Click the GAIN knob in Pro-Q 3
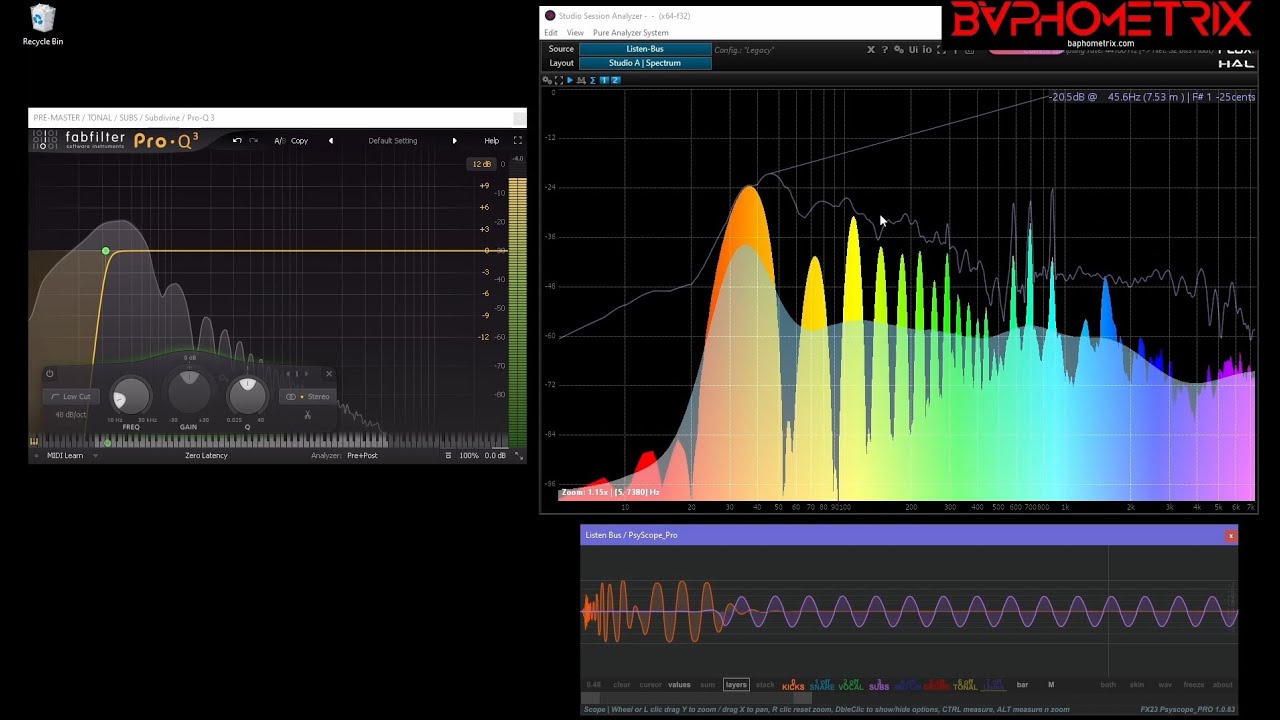This screenshot has width=1280, height=720. (189, 394)
